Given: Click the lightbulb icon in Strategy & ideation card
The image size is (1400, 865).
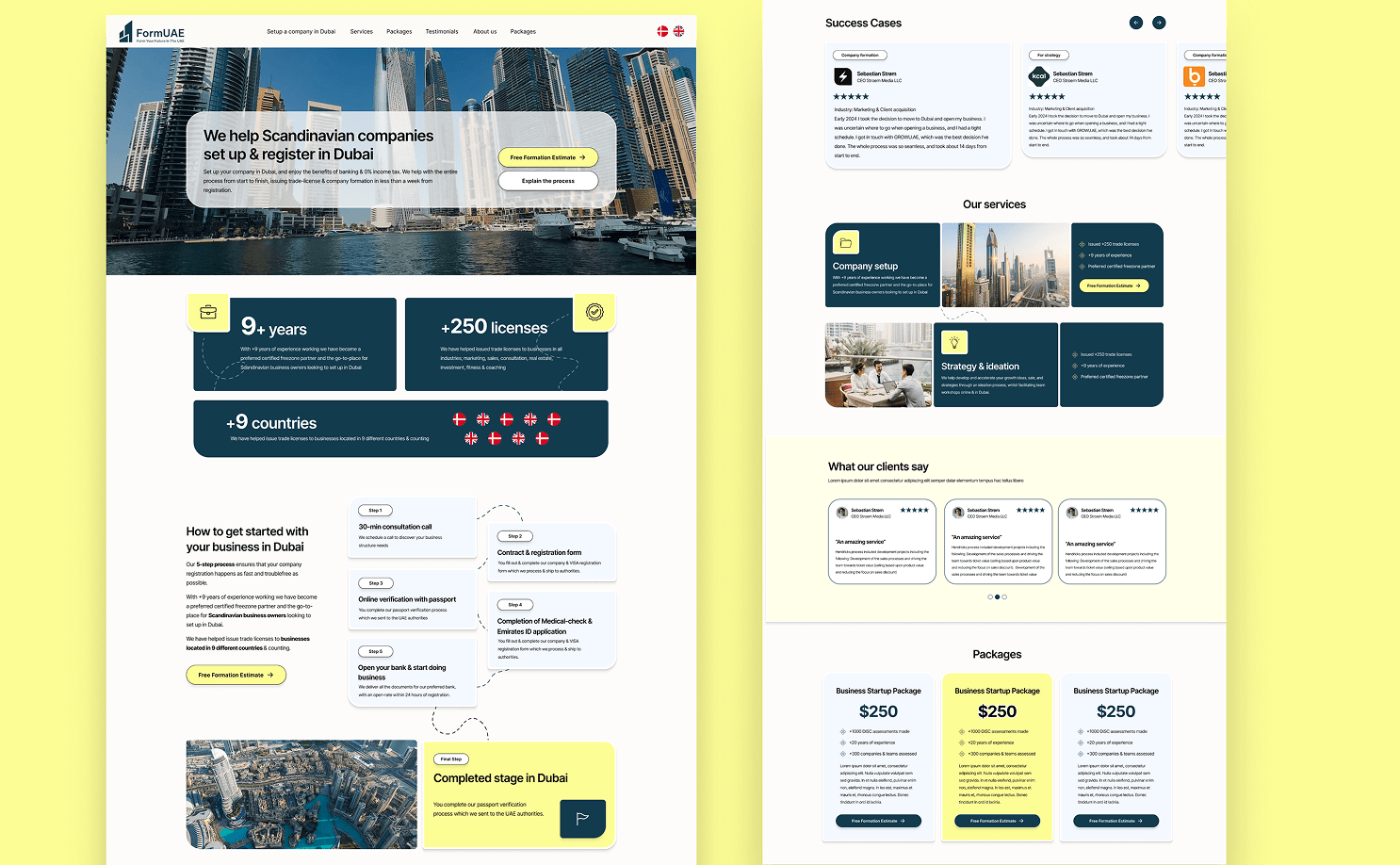Looking at the screenshot, I should [x=954, y=342].
